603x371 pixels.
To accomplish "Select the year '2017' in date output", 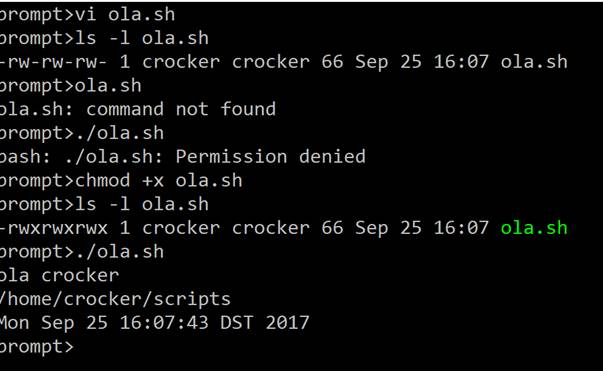I will (287, 323).
